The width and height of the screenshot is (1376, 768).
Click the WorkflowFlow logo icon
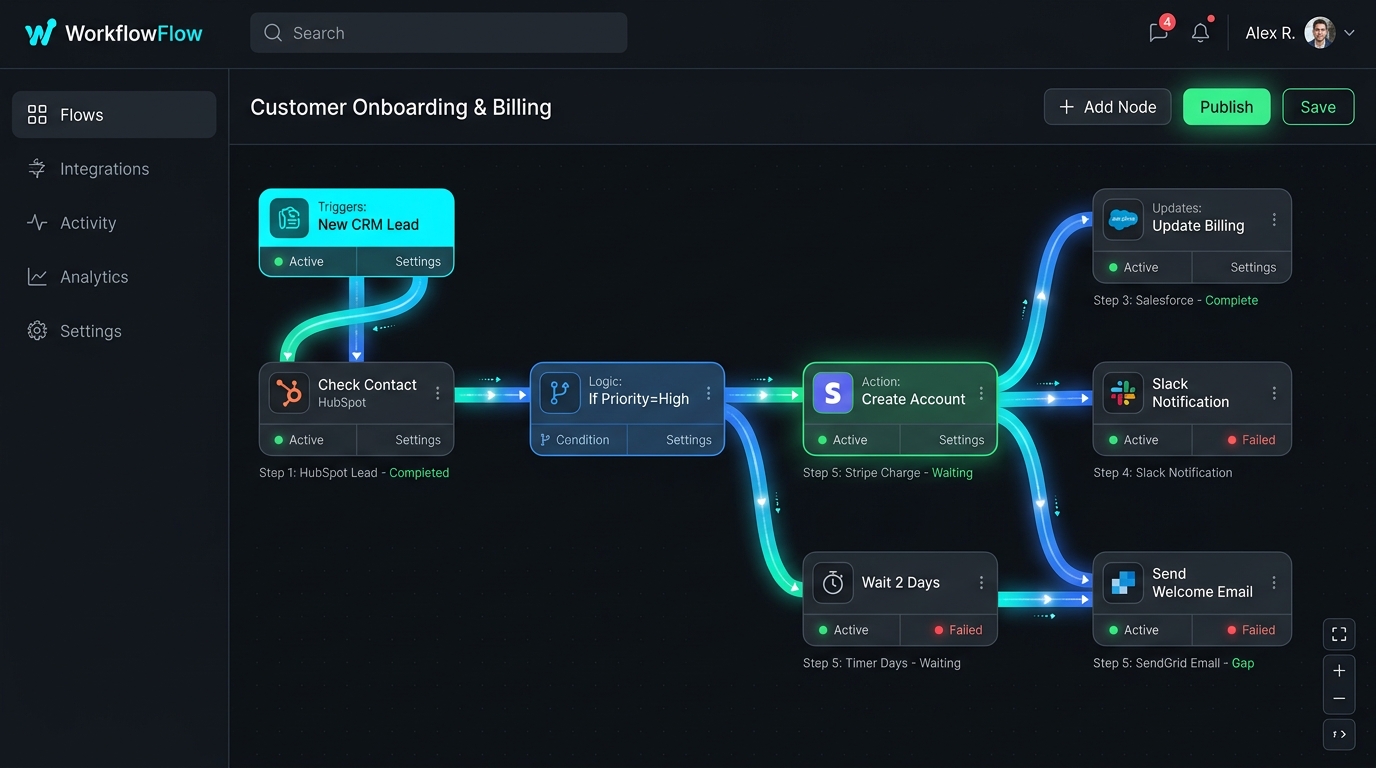pos(40,33)
